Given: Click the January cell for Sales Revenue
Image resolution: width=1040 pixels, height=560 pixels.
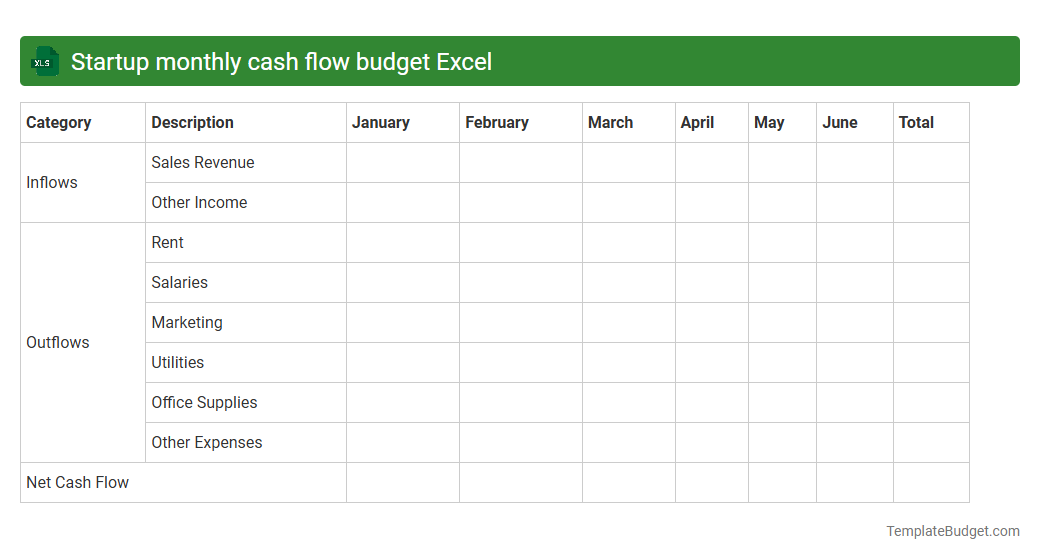Looking at the screenshot, I should click(403, 163).
